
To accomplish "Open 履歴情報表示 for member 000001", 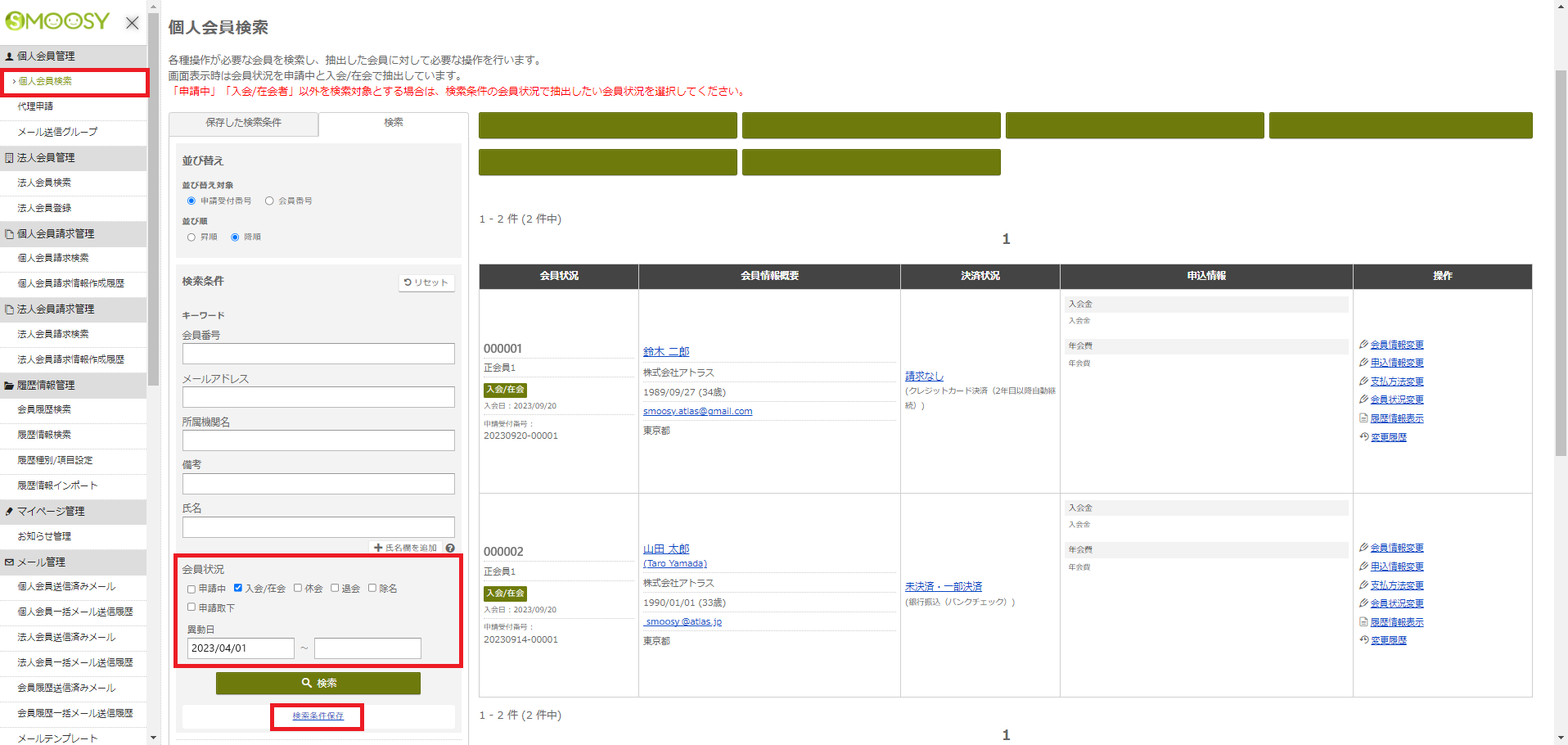I will pos(1396,418).
